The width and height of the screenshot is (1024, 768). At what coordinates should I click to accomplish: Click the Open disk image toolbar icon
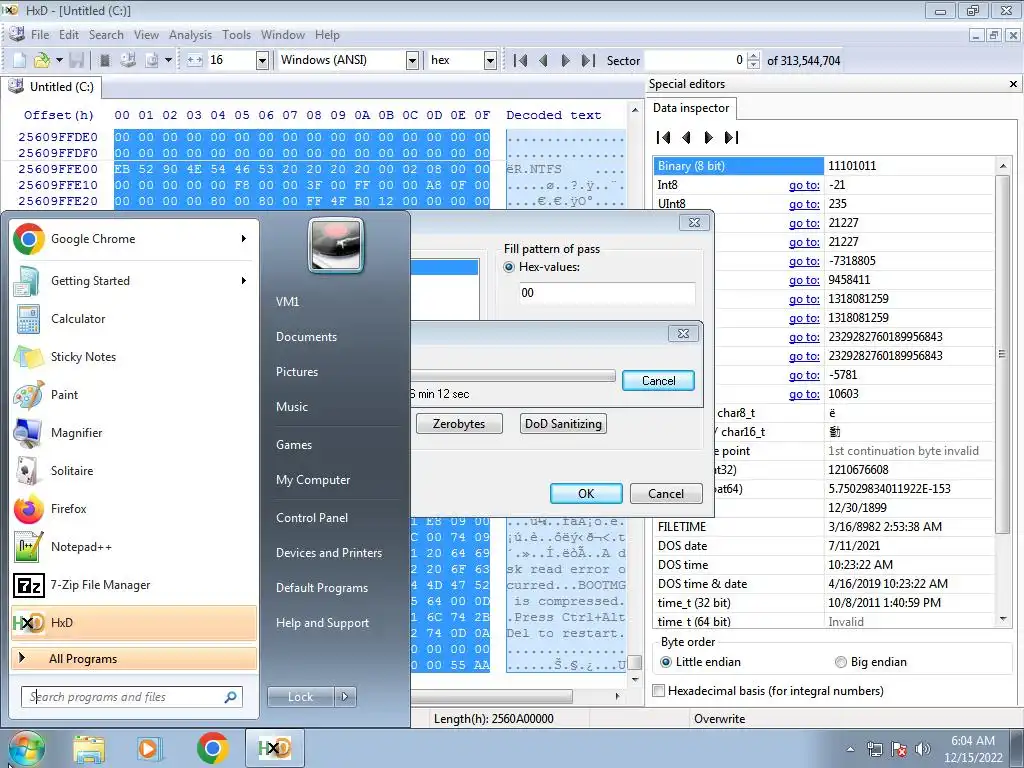152,61
